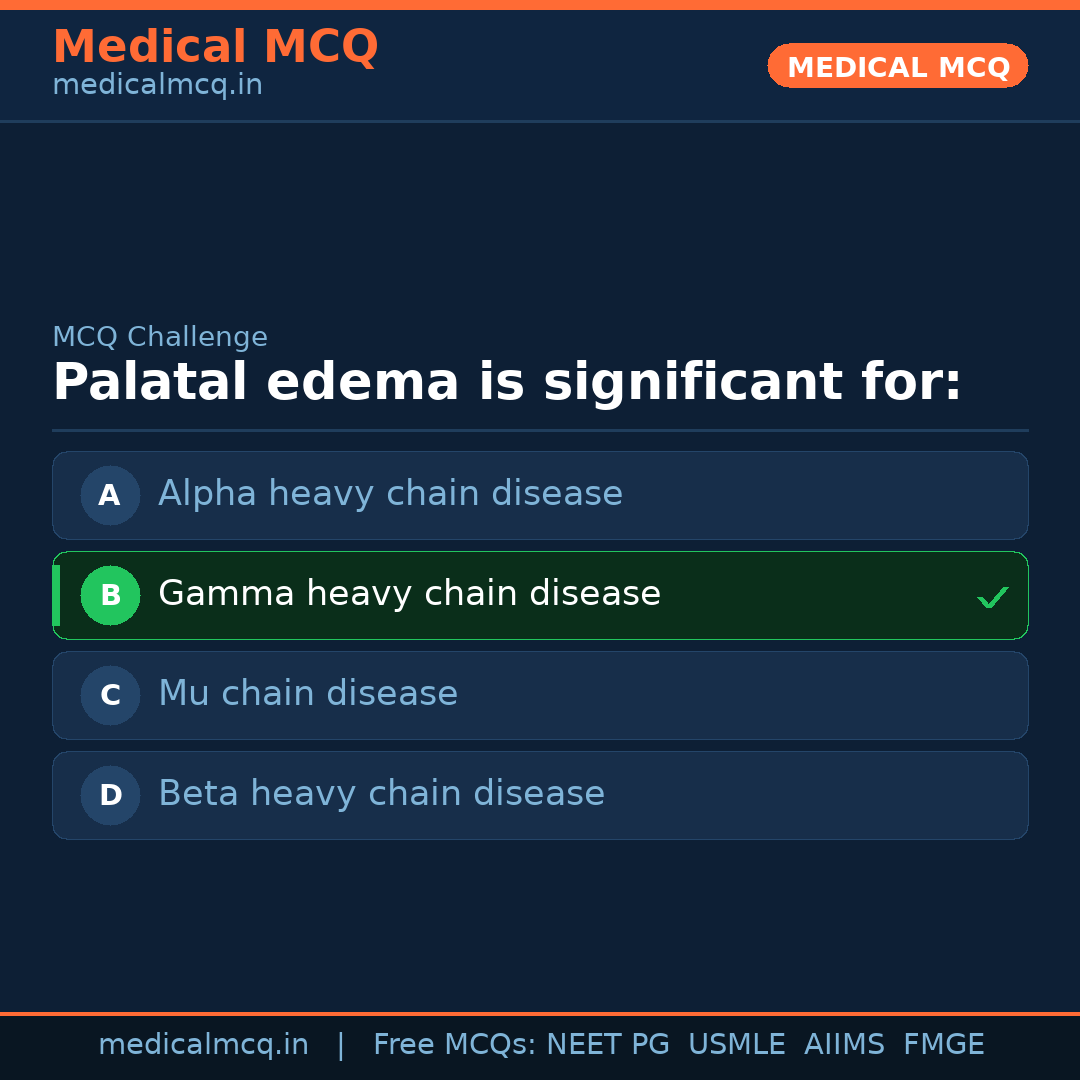Select answer text Alpha heavy chain disease
The height and width of the screenshot is (1080, 1080).
390,494
